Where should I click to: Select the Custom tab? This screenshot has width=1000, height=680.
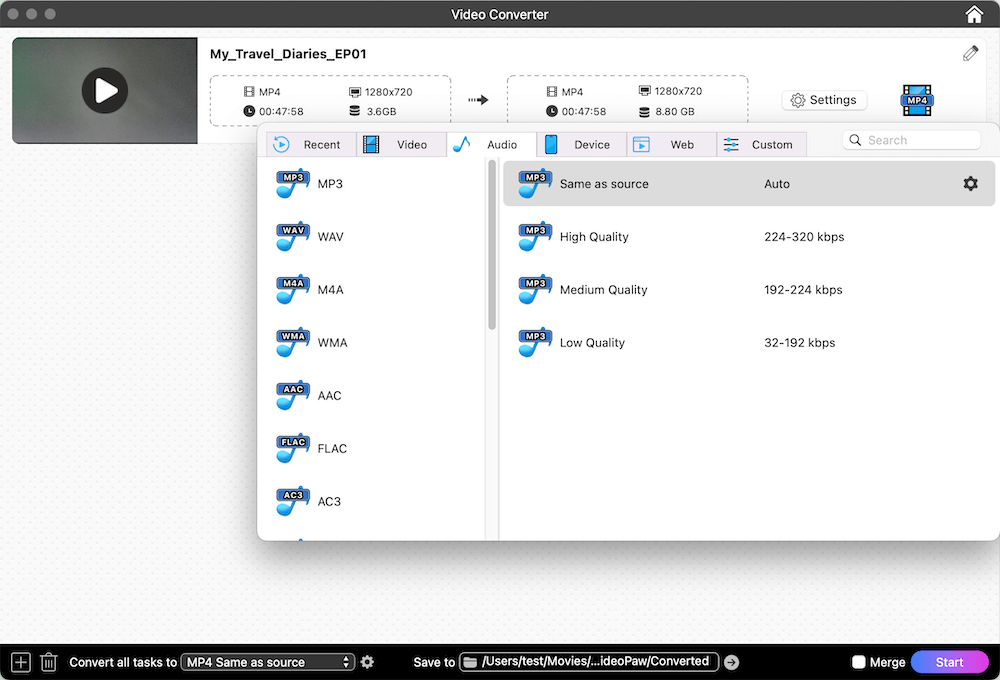(761, 144)
